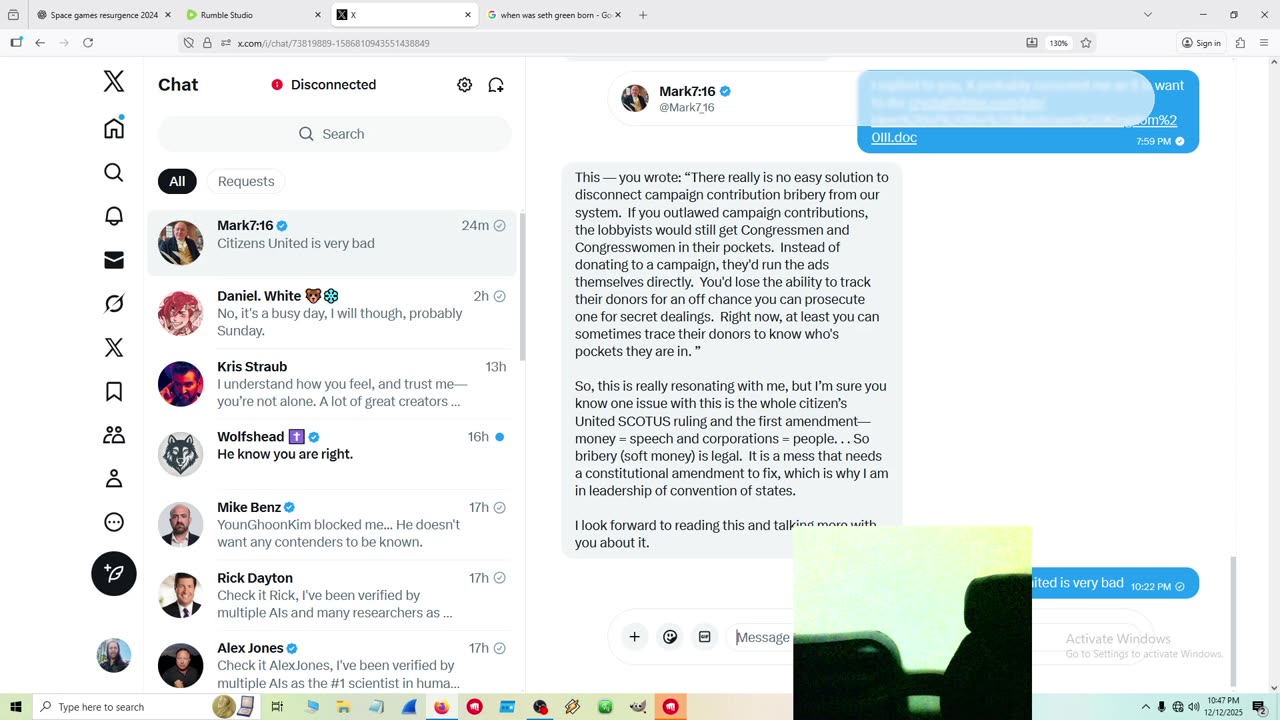Open Grok icon in sidebar
The image size is (1280, 720).
point(114,303)
